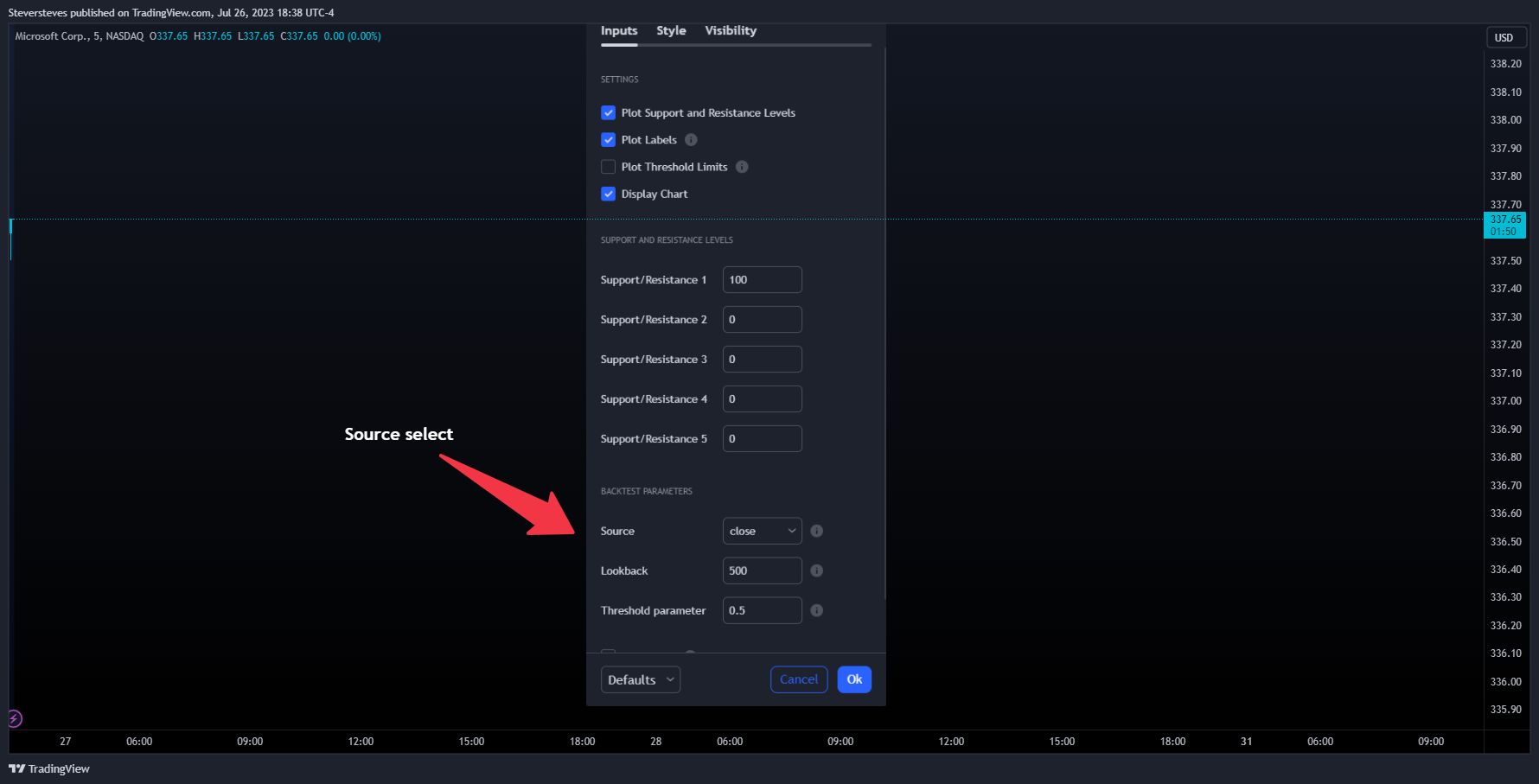The height and width of the screenshot is (784, 1539).
Task: Toggle the Display Chart checkbox
Action: tap(608, 194)
